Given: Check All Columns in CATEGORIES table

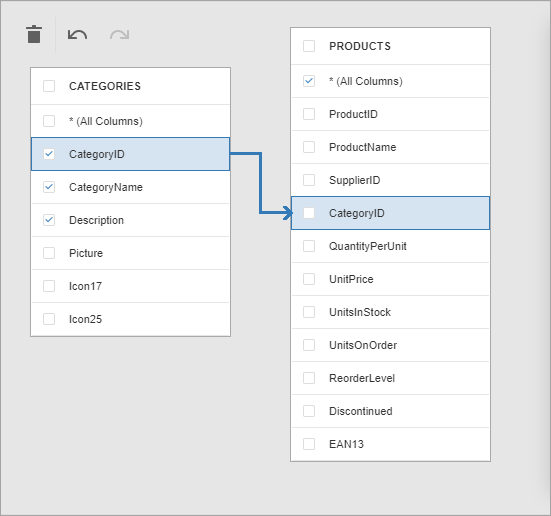Looking at the screenshot, I should pos(49,121).
